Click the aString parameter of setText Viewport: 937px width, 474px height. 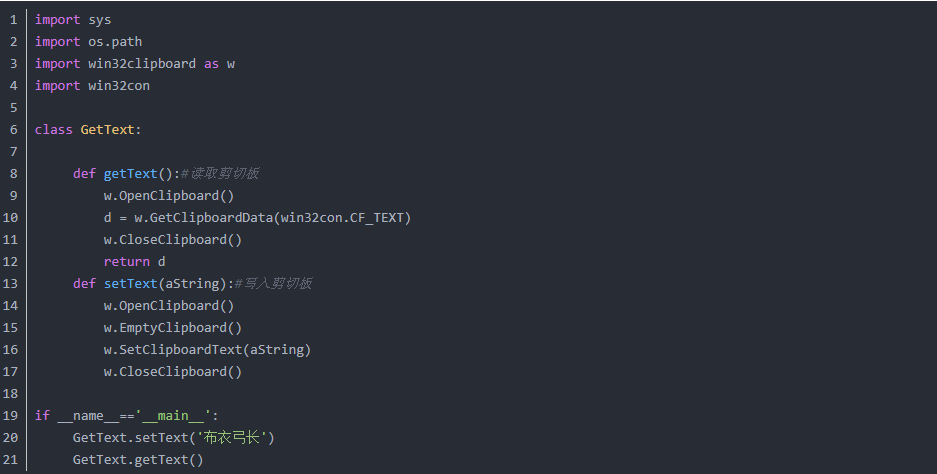(192, 284)
